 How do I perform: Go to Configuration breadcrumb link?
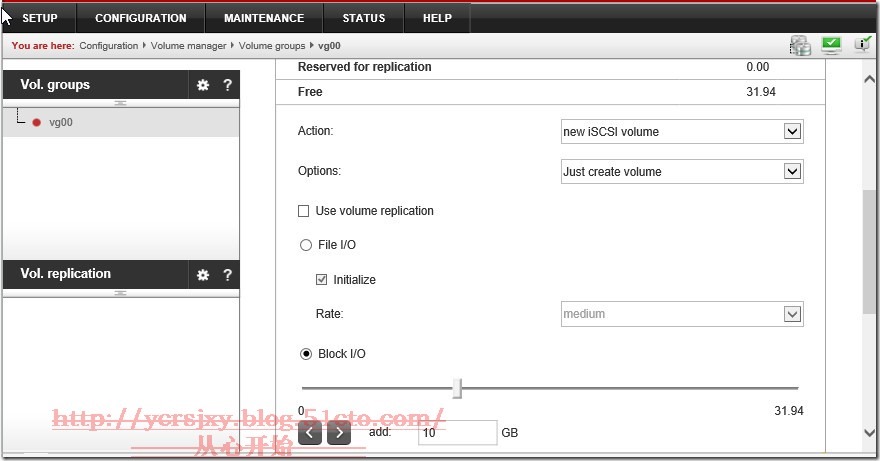pos(109,45)
